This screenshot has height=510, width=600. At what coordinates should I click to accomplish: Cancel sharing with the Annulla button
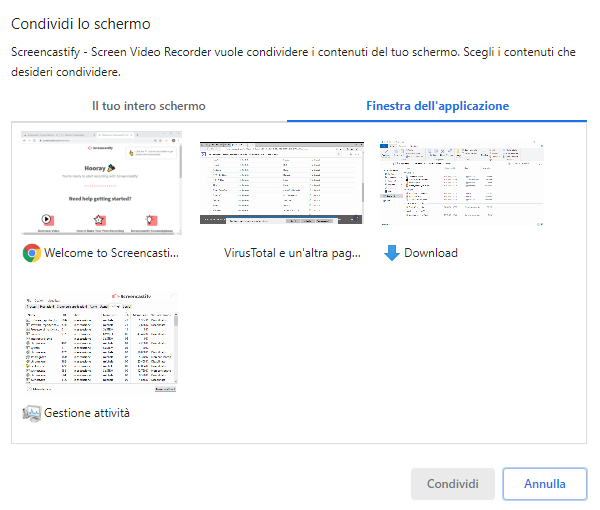pos(545,484)
